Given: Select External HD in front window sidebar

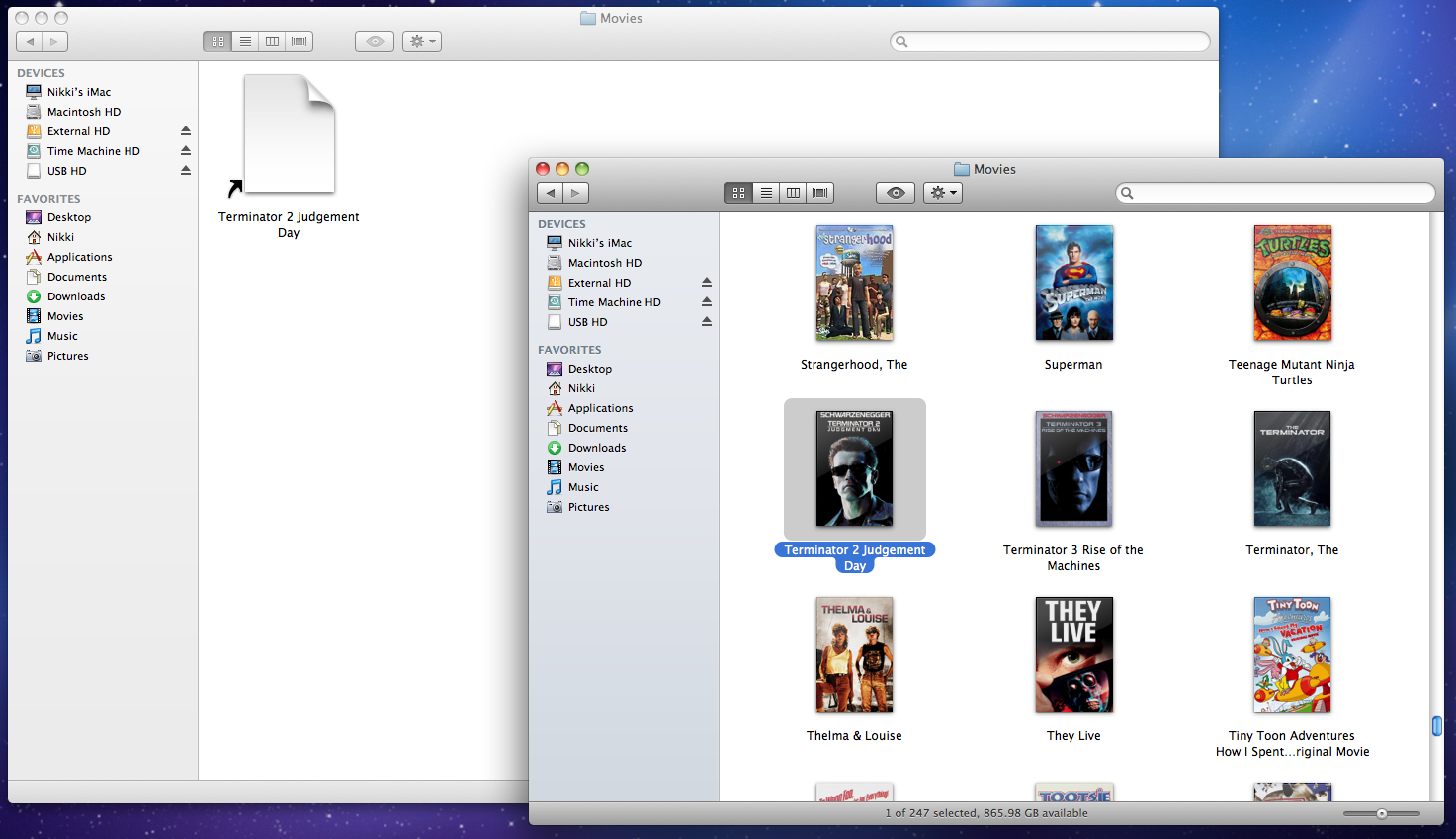Looking at the screenshot, I should tap(599, 283).
